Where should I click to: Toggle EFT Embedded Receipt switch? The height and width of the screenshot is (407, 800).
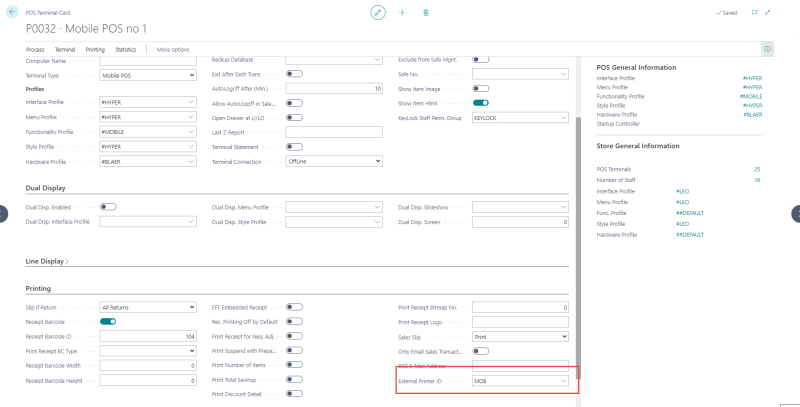tap(294, 307)
